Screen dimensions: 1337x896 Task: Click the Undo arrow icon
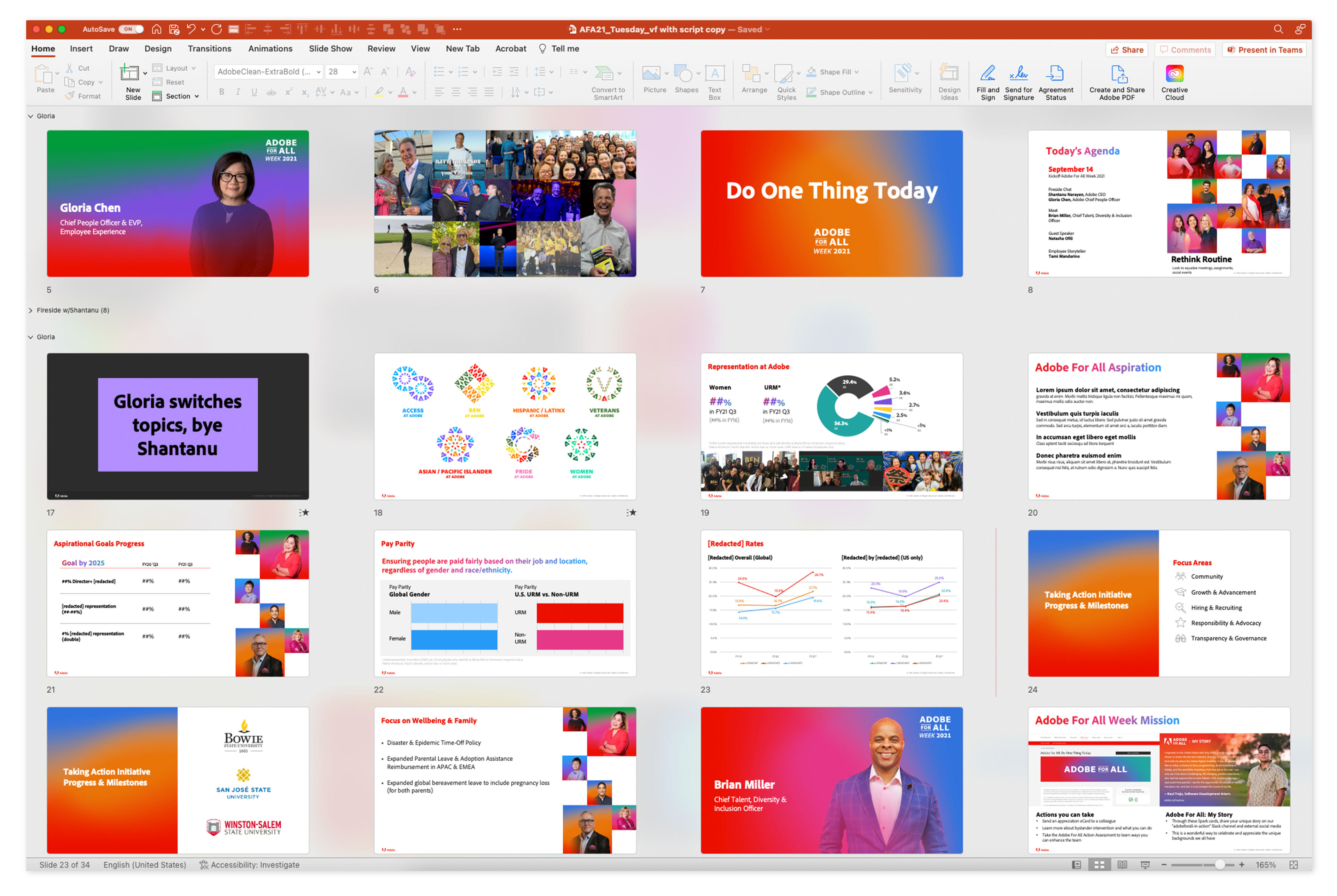point(191,29)
